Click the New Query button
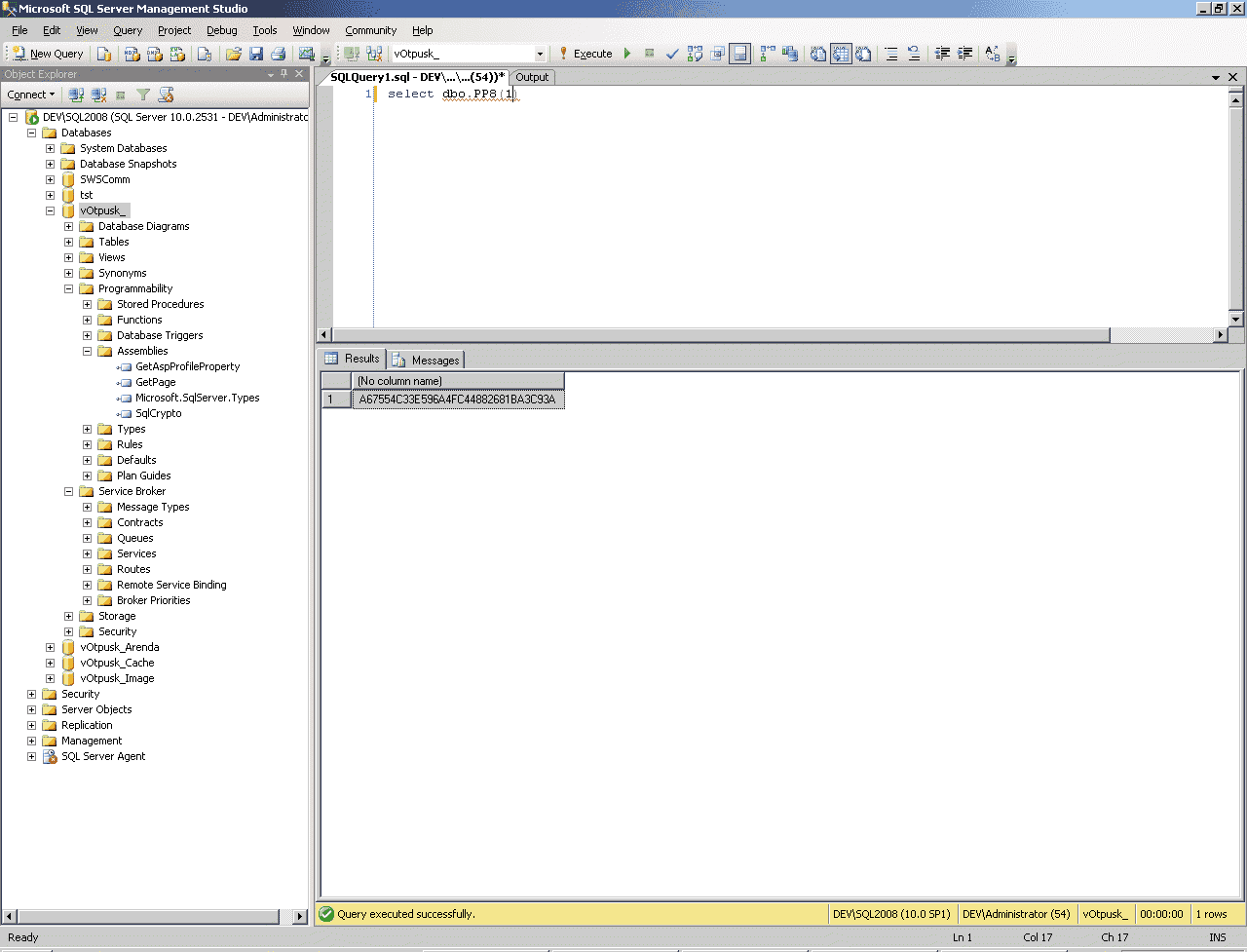The height and width of the screenshot is (952, 1247). point(48,54)
